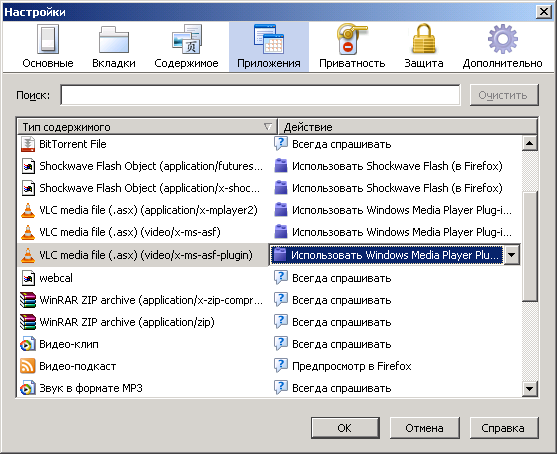The width and height of the screenshot is (557, 454).
Task: Click scrollbar up arrow in list
Action: [x=530, y=144]
